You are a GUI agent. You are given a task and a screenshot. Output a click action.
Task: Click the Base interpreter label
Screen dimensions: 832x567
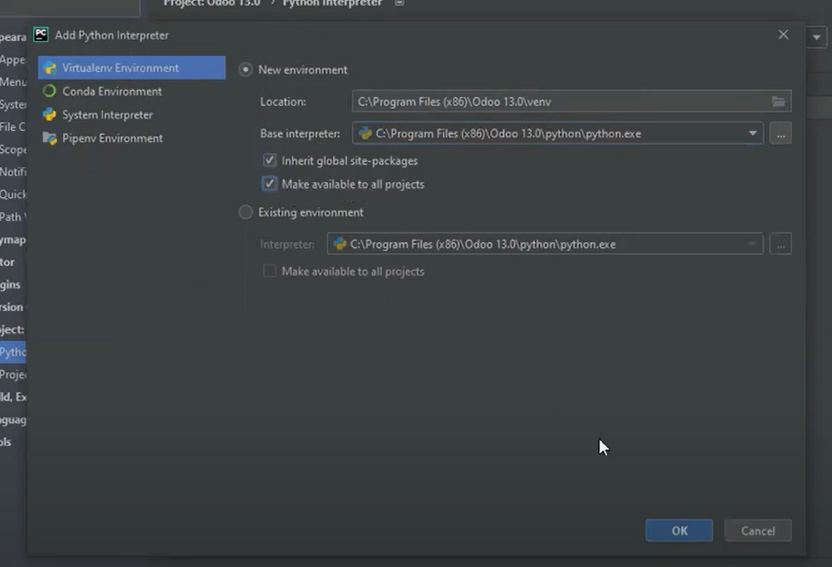tap(300, 133)
